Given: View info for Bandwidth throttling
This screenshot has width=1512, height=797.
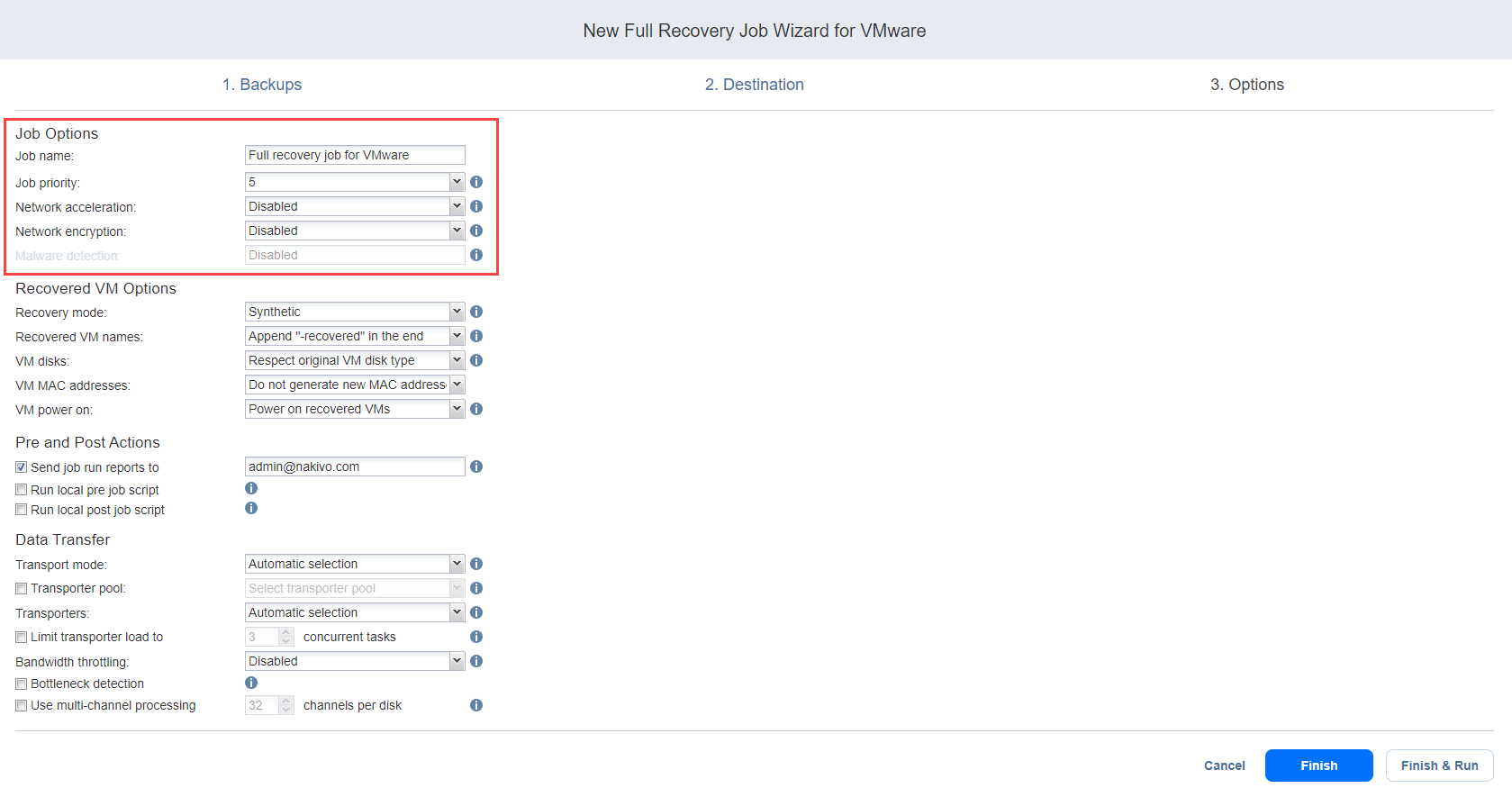Looking at the screenshot, I should click(476, 661).
